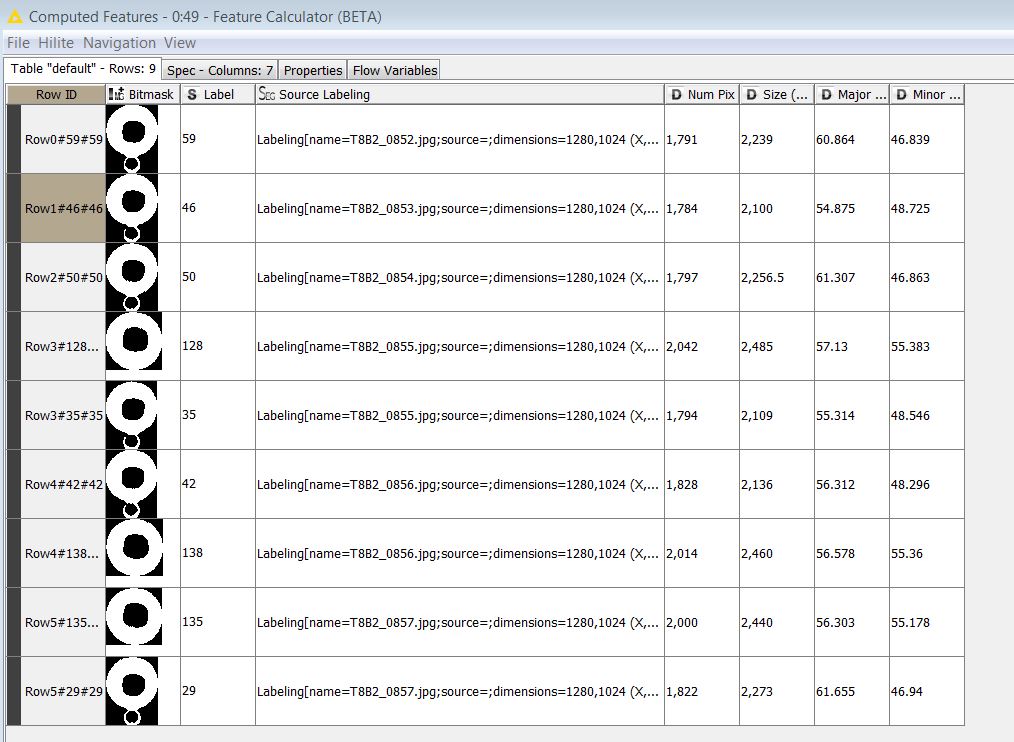This screenshot has width=1014, height=742.
Task: Click the warning triangle icon in title bar
Action: (x=14, y=17)
